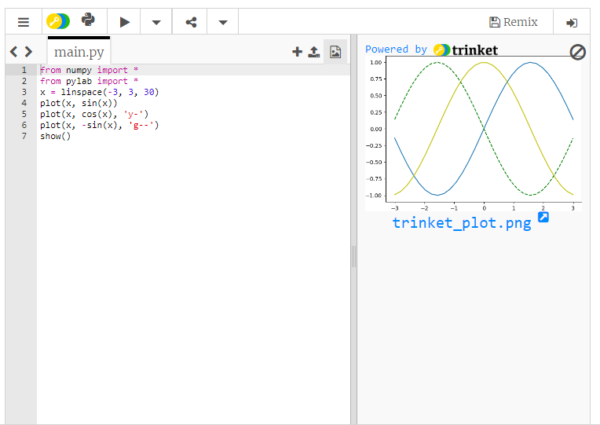Click the Powered by link
Screen dimensions: 600x425
(396, 49)
